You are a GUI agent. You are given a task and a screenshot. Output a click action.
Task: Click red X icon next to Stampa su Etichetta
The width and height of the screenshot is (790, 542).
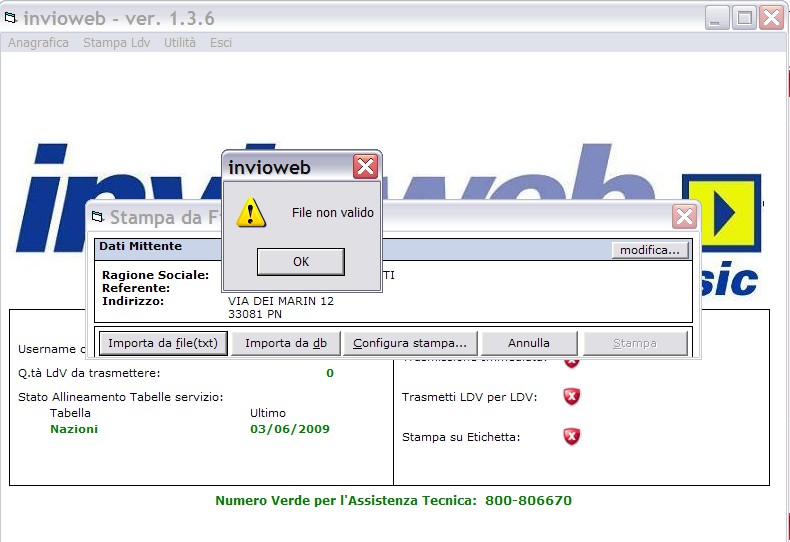tap(571, 437)
